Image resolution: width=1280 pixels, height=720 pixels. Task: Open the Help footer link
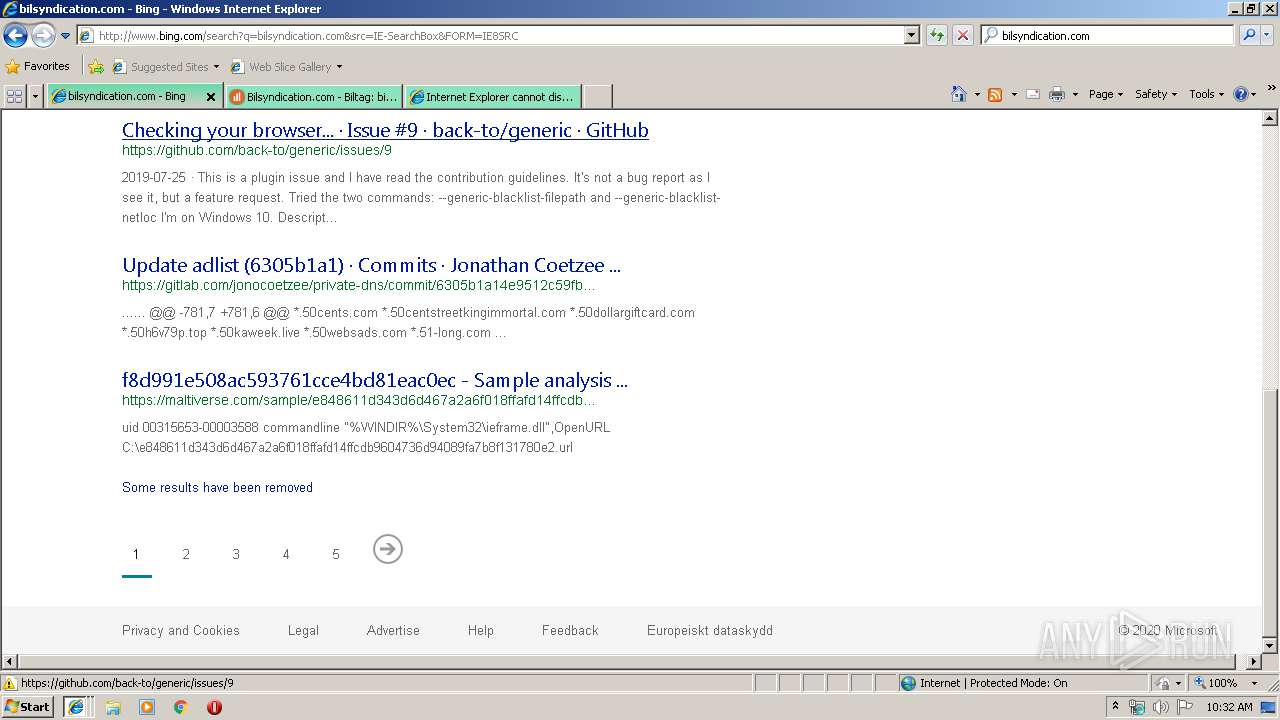coord(481,630)
